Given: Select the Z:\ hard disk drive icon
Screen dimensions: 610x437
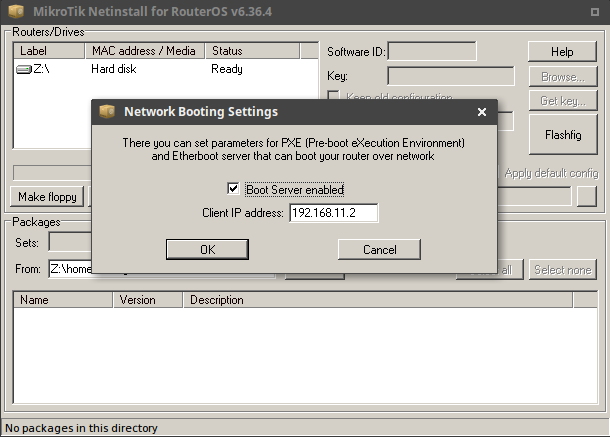Looking at the screenshot, I should tap(23, 69).
